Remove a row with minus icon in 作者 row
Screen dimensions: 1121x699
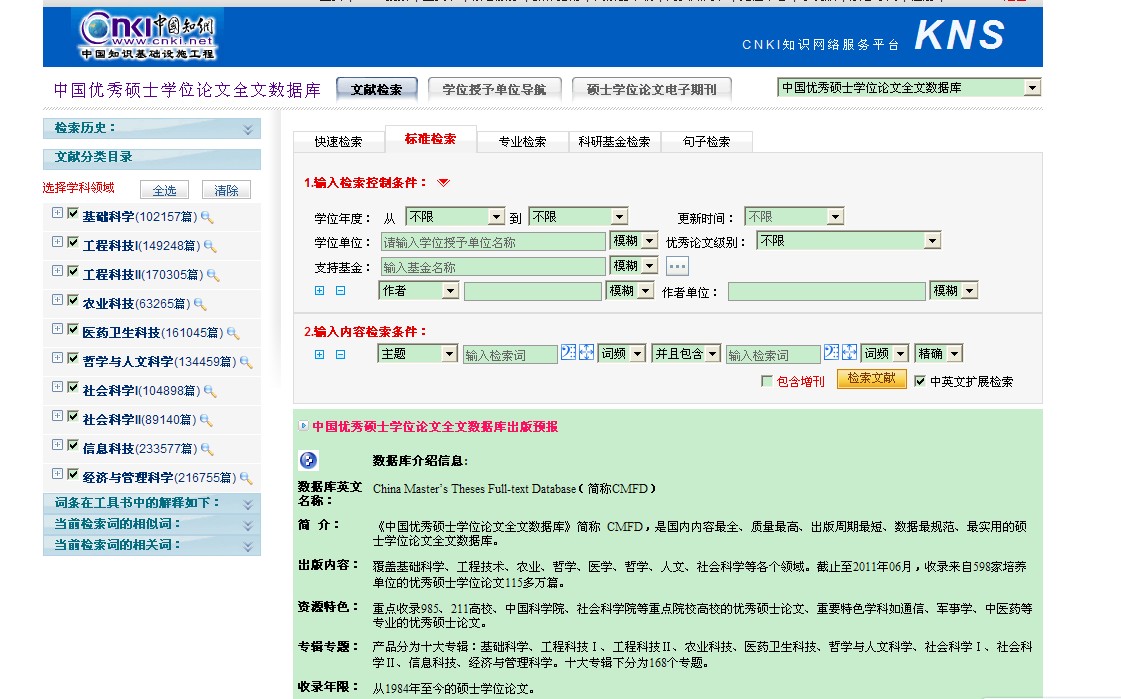point(340,291)
